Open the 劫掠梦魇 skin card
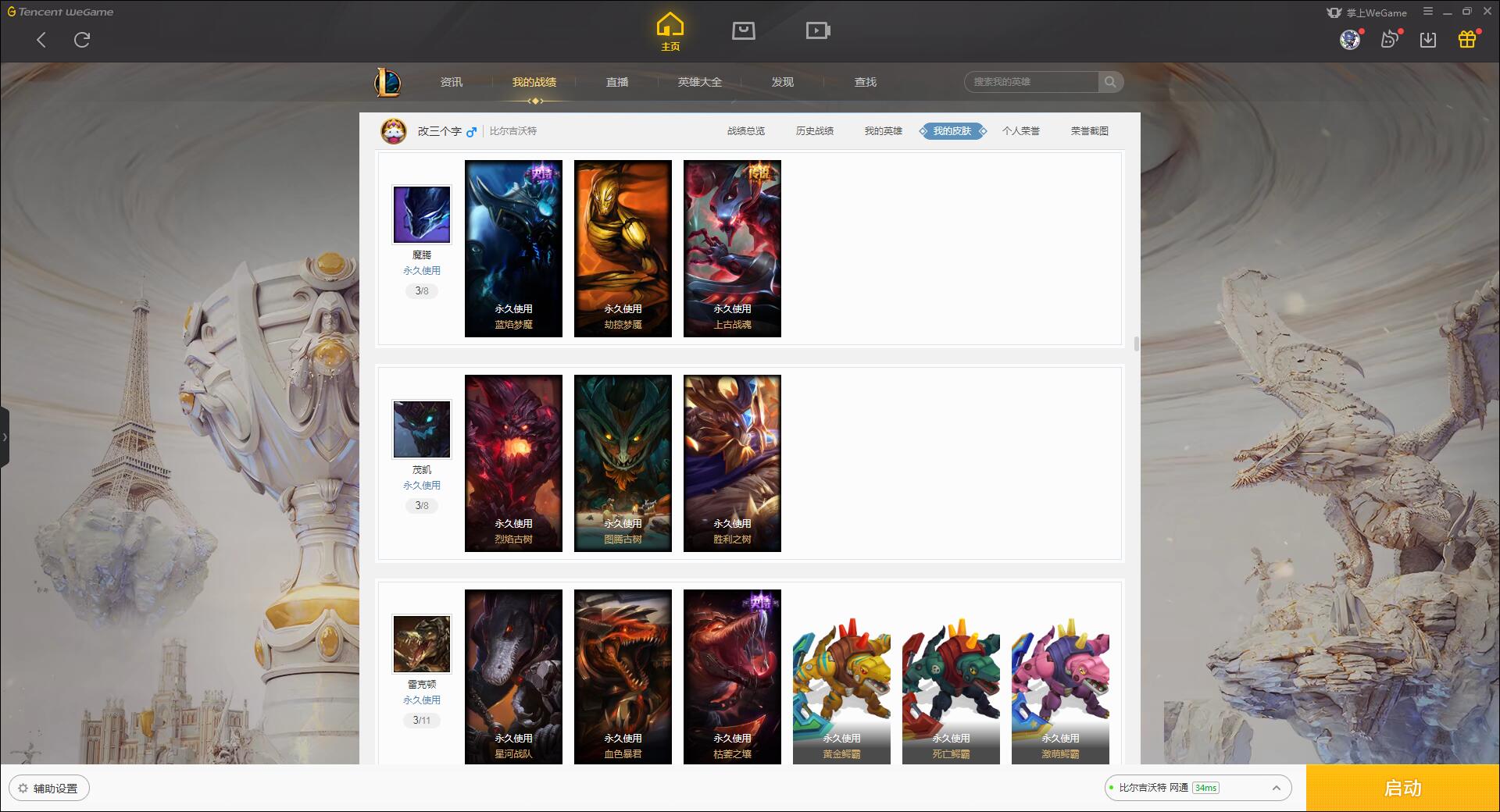 click(x=623, y=249)
